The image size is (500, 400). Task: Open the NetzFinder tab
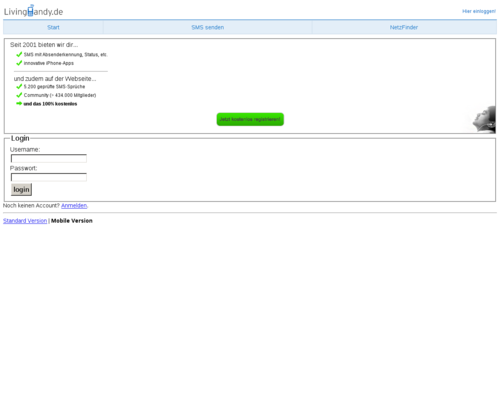[404, 27]
